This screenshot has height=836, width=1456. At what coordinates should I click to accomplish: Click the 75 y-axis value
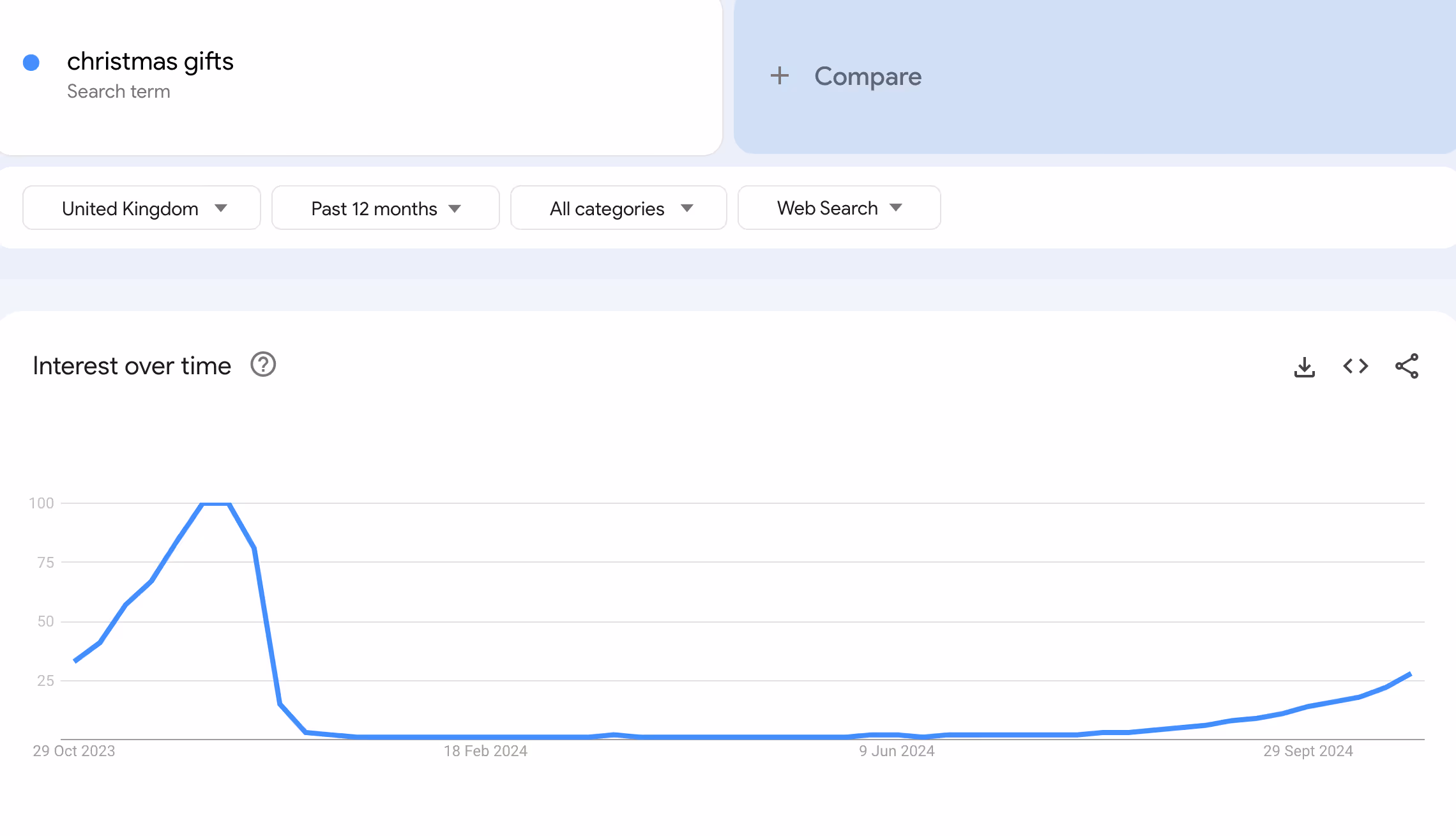(46, 563)
